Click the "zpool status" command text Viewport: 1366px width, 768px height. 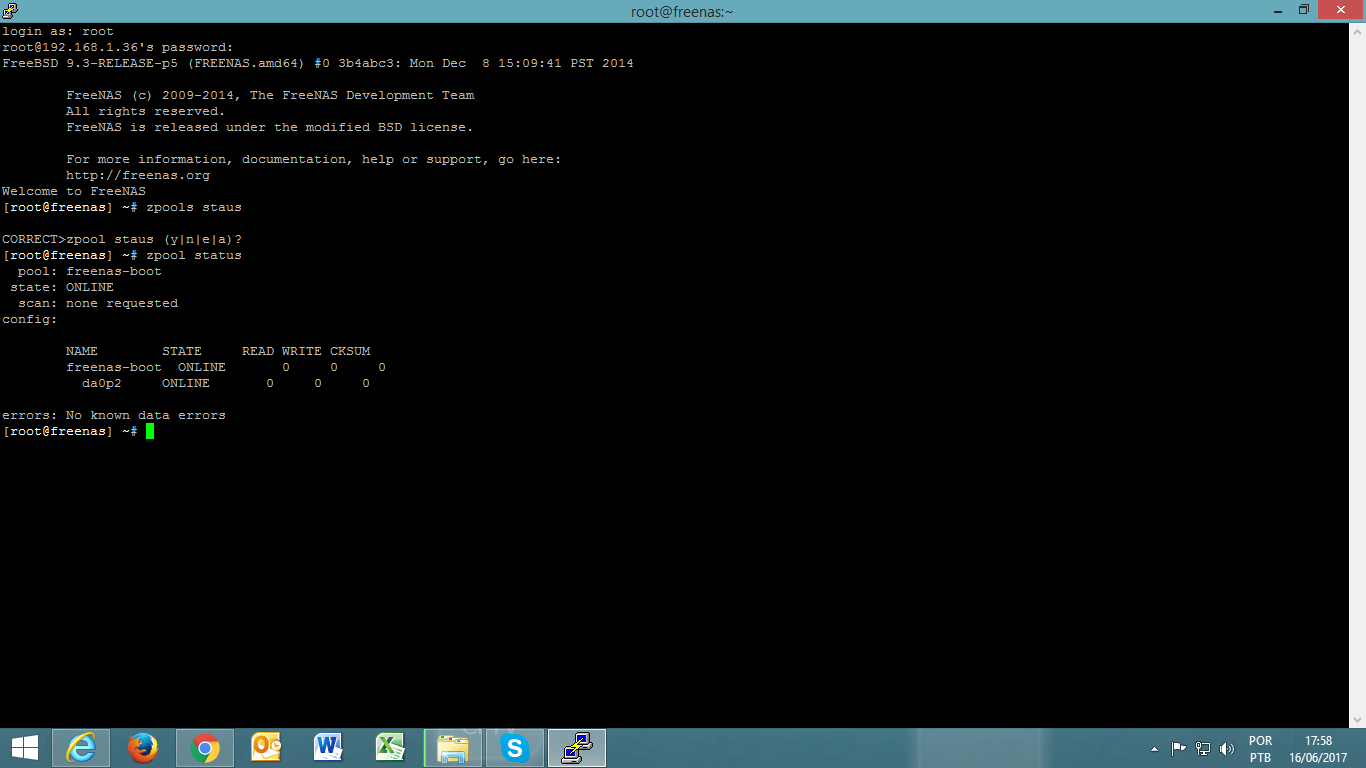click(x=194, y=255)
